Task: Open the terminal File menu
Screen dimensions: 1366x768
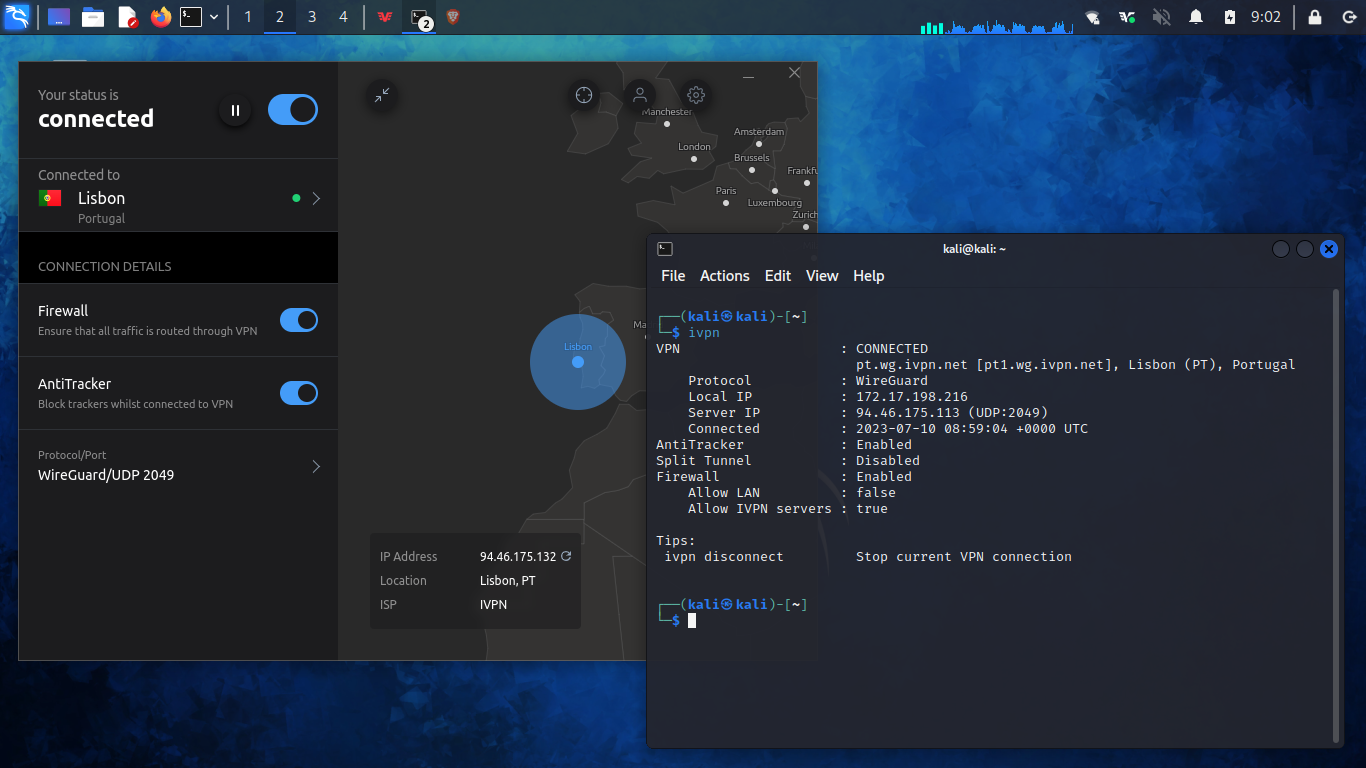Action: point(673,276)
